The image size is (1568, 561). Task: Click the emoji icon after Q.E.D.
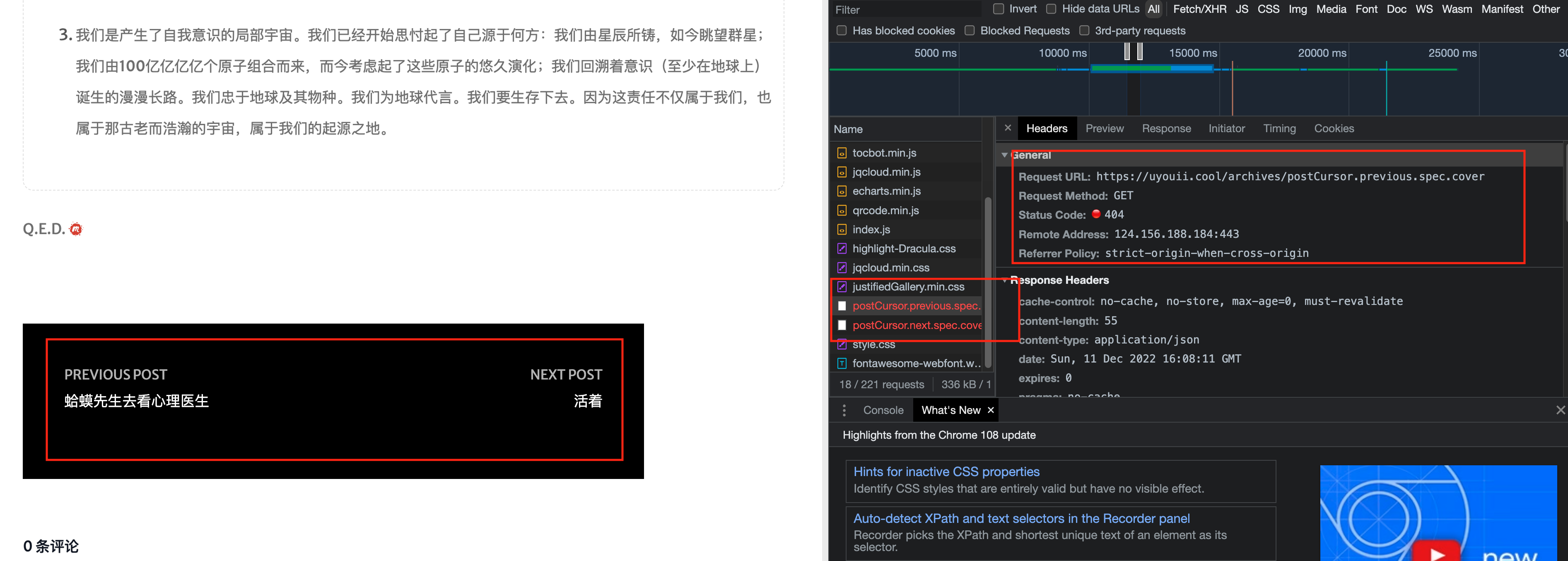pos(77,230)
